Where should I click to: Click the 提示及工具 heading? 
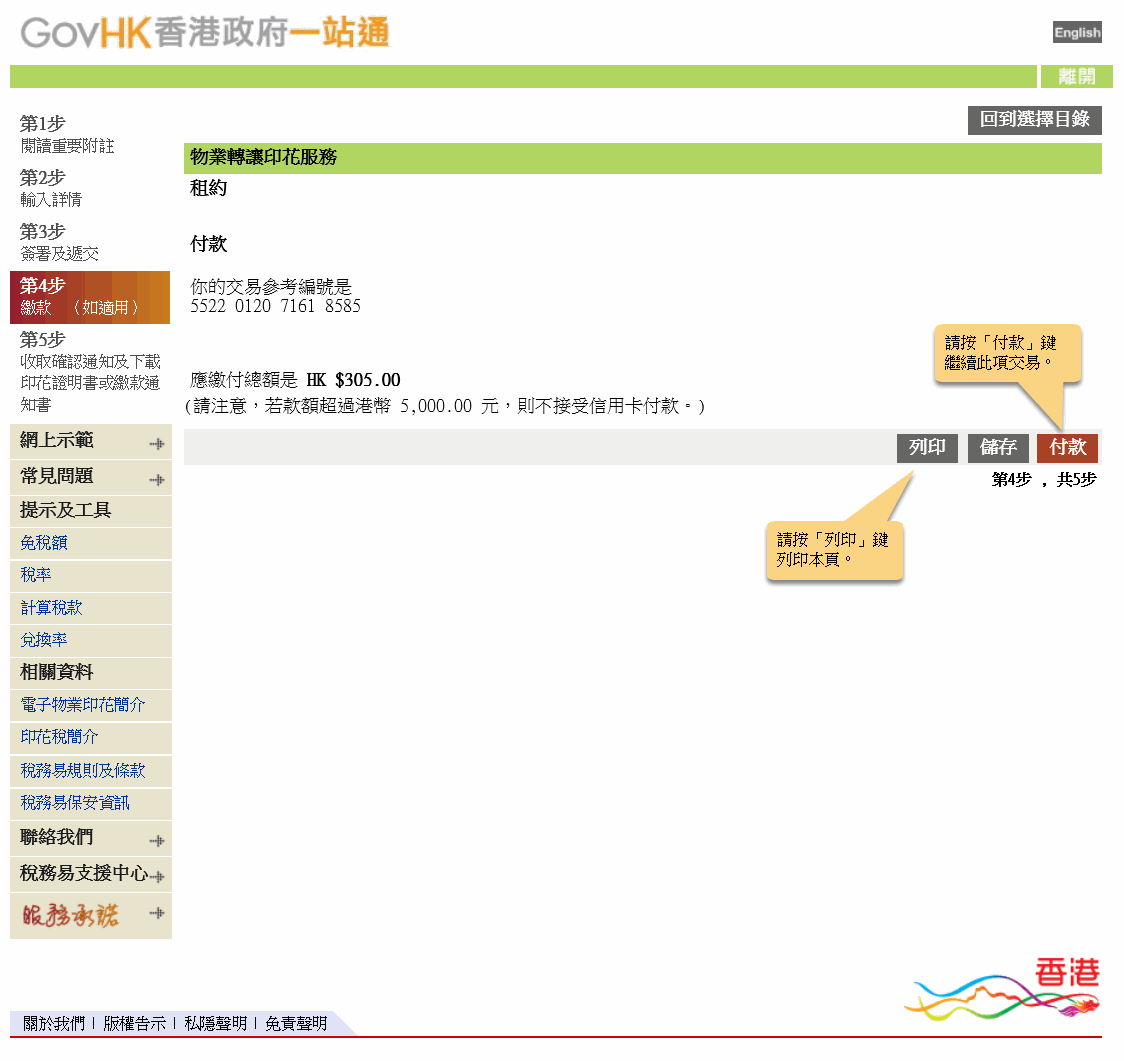[x=65, y=510]
